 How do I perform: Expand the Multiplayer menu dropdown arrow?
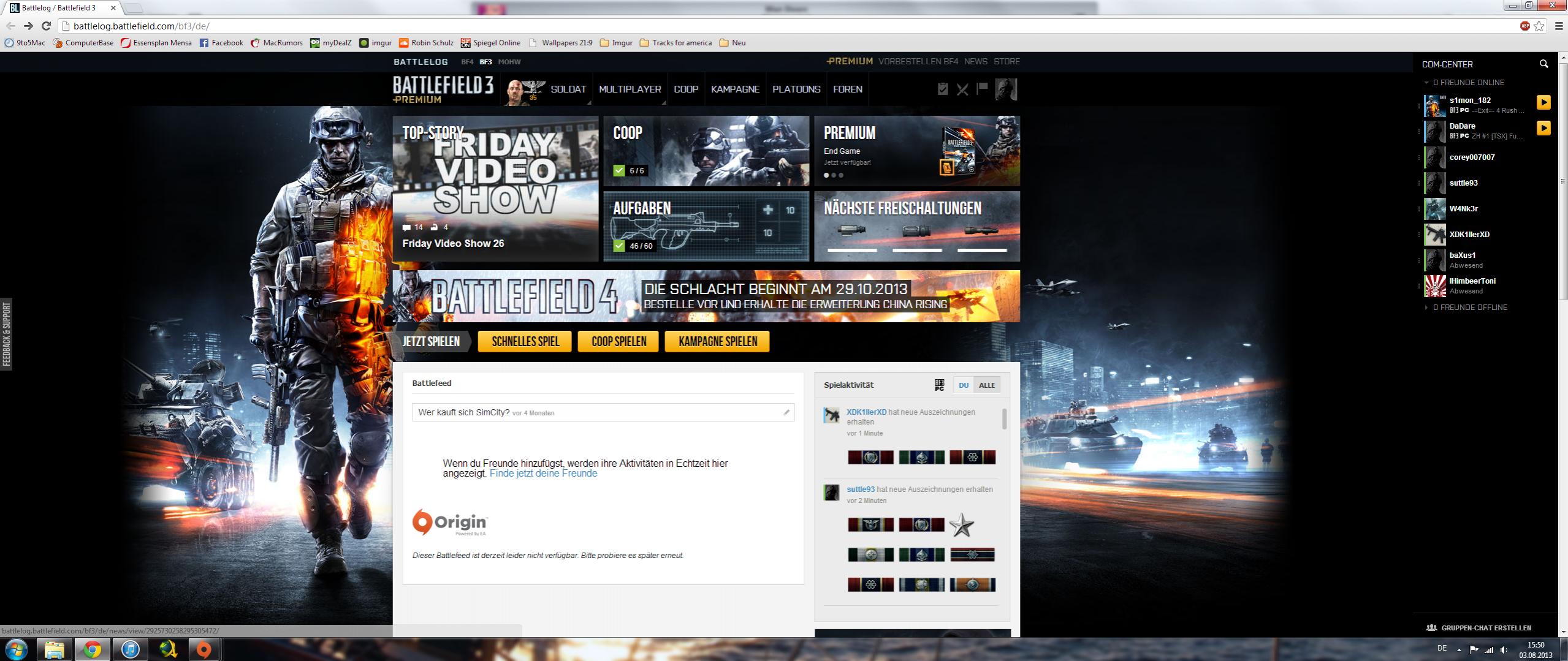664,102
